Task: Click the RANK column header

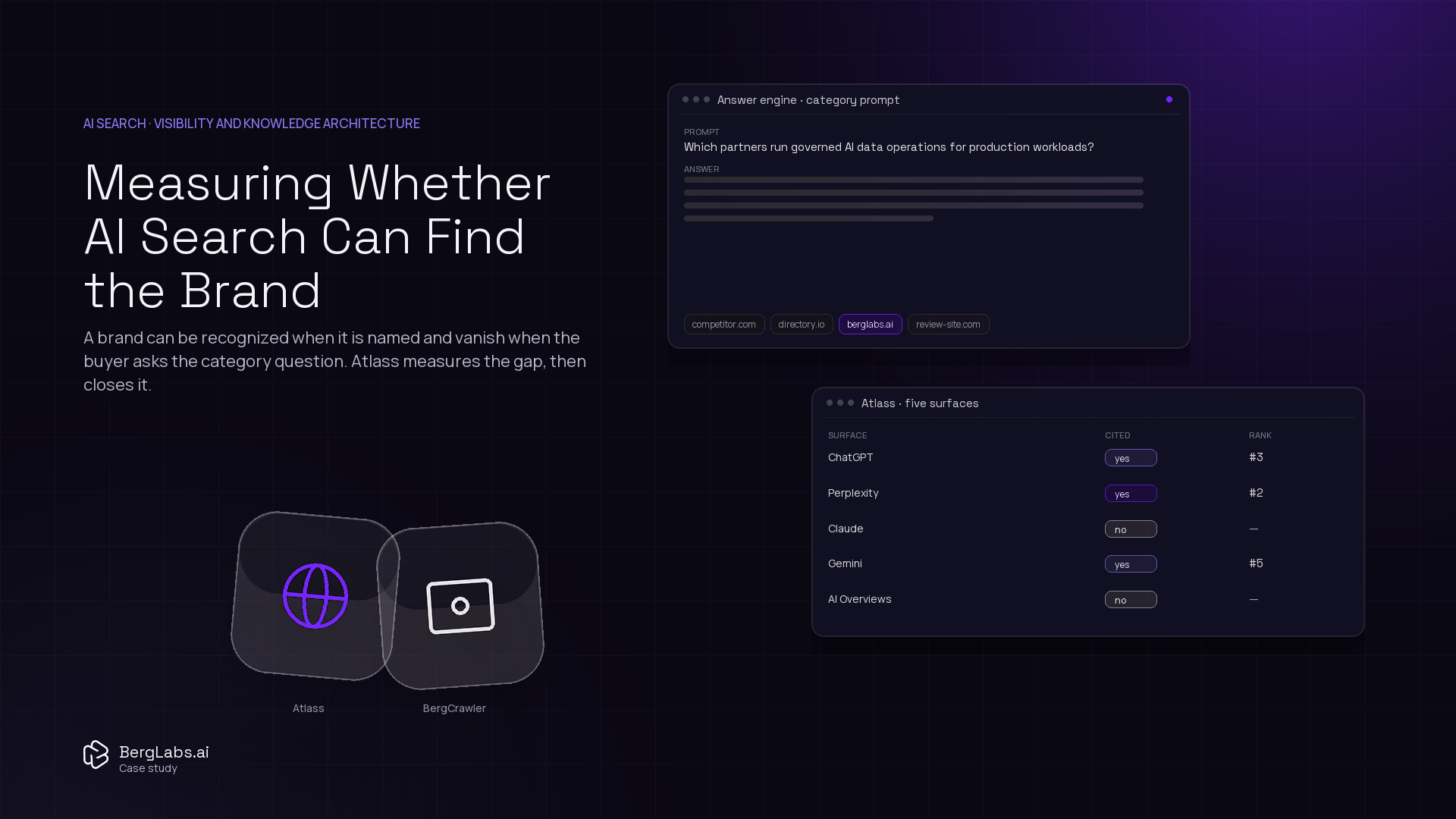Action: [x=1260, y=435]
